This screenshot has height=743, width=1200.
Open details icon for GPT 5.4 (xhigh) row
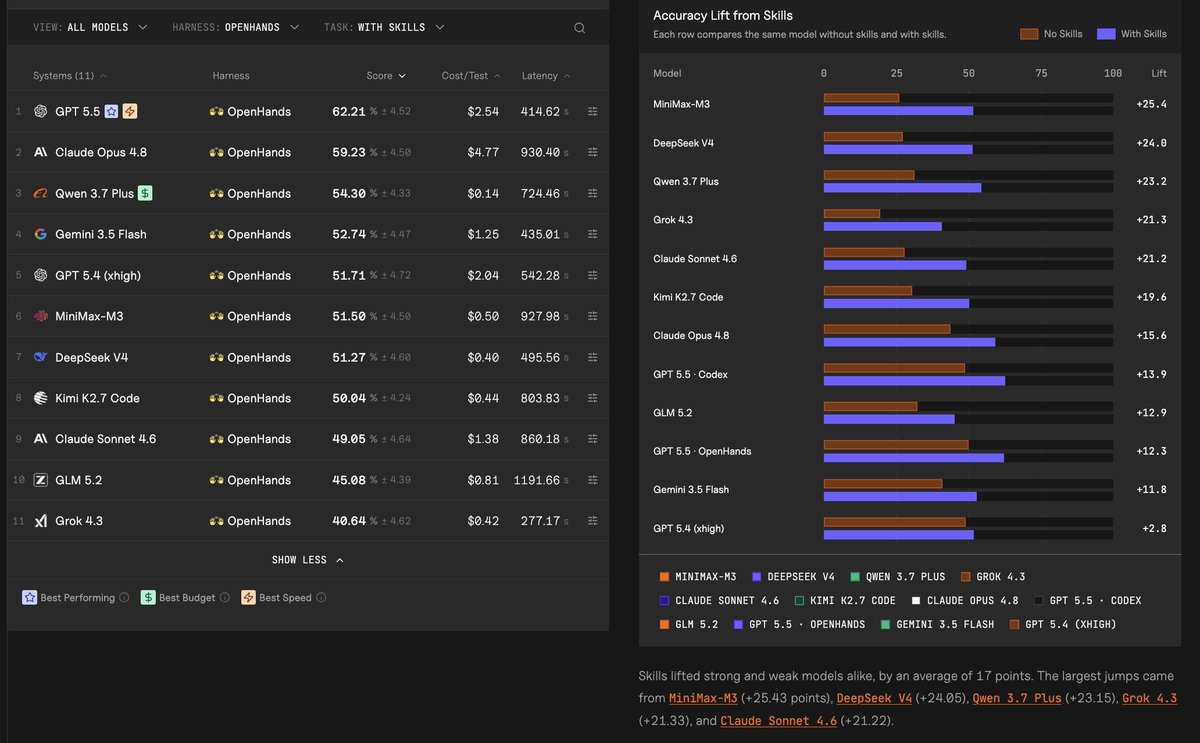point(593,275)
